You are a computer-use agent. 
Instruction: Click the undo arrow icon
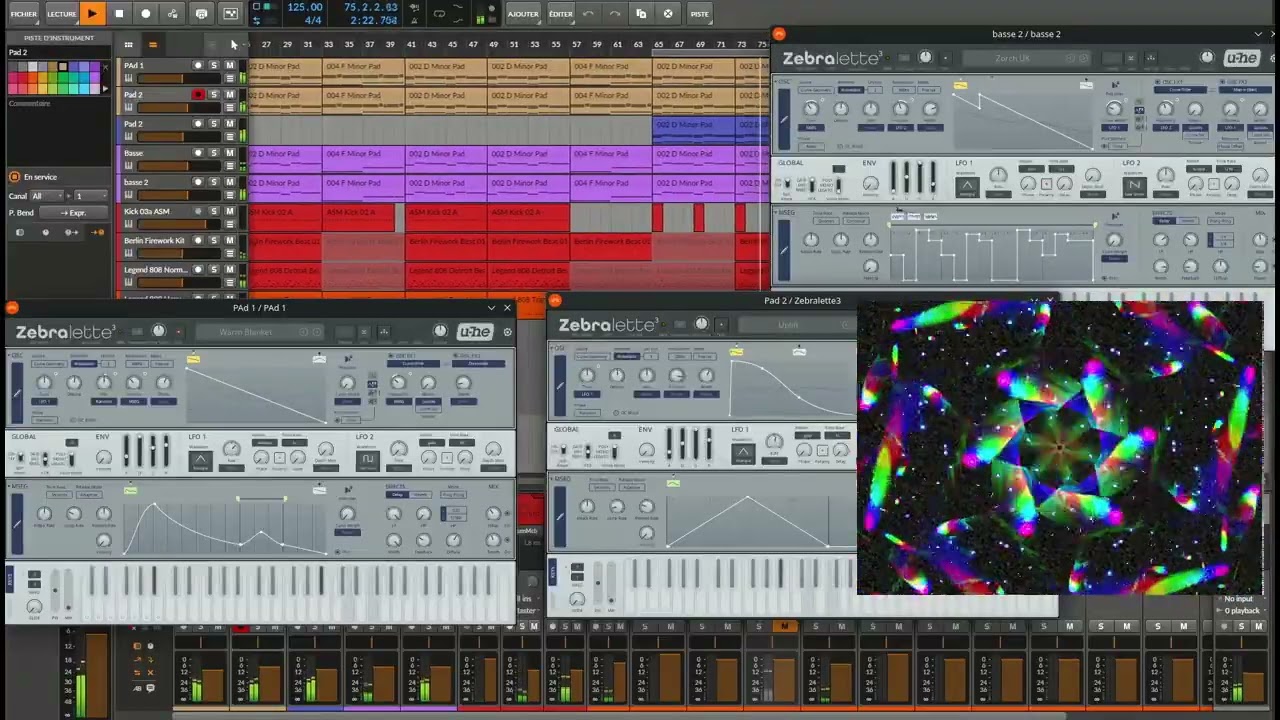pyautogui.click(x=588, y=14)
